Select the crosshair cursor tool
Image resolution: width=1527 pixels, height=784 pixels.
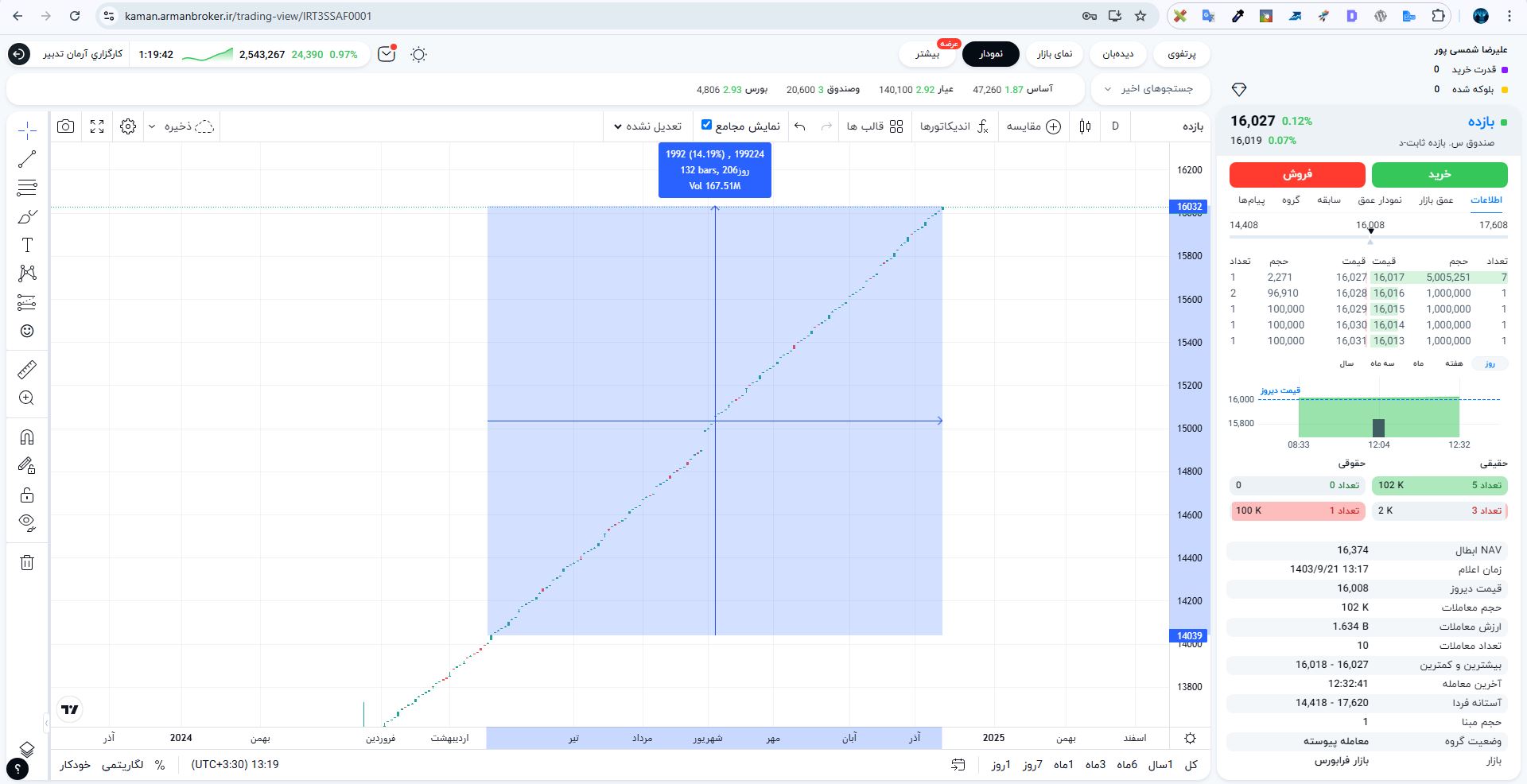[27, 130]
